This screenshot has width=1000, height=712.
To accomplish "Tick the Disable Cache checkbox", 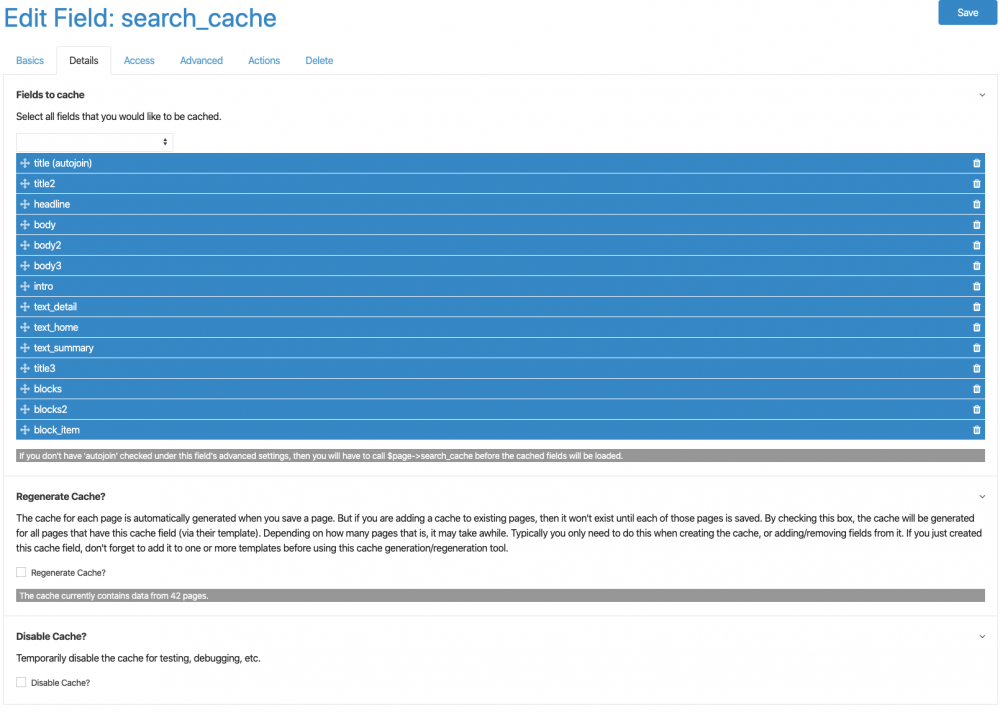I will coord(21,683).
